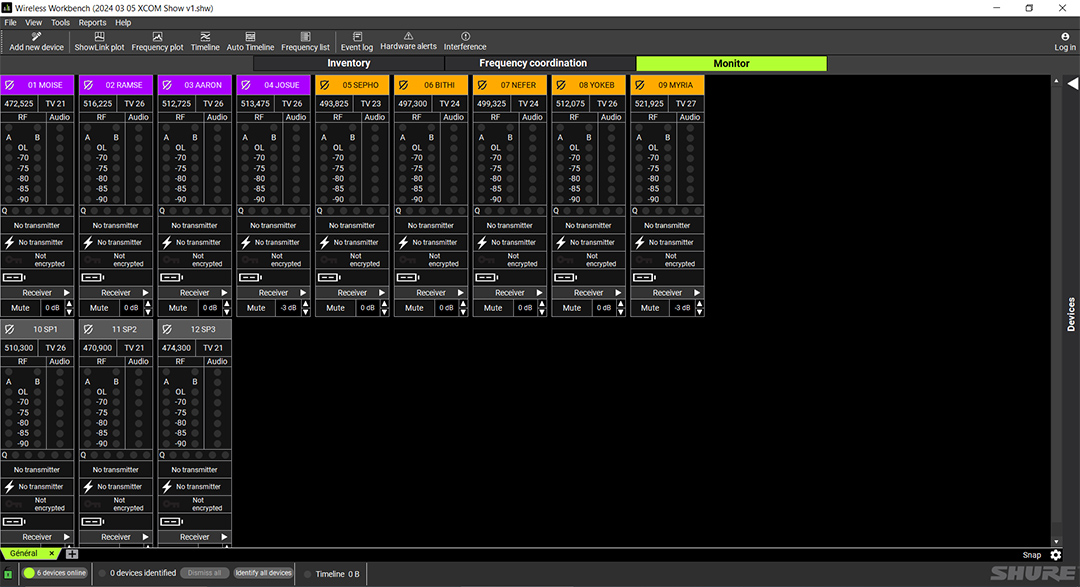Click the lightning bolt icon on 03 AARON strip
The image size is (1080, 587).
click(167, 243)
